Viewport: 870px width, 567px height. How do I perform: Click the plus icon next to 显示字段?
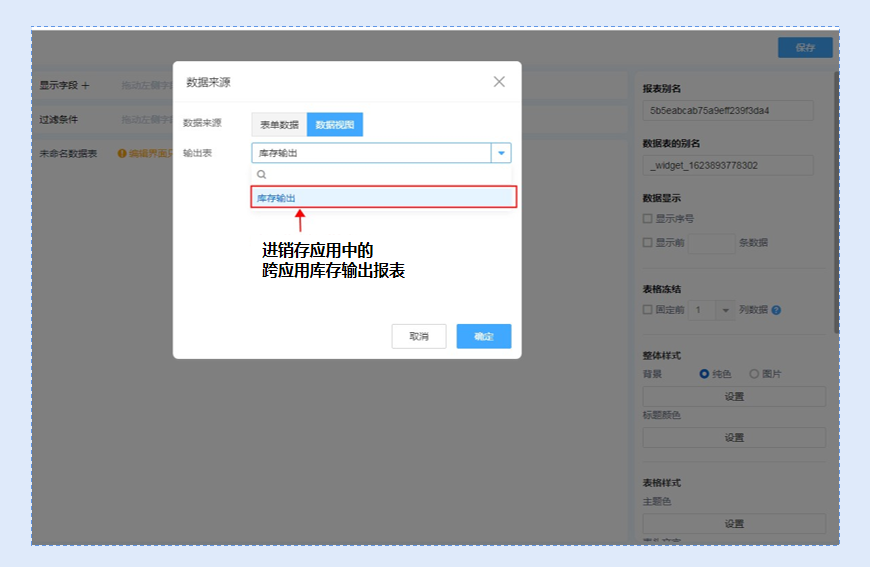click(85, 86)
